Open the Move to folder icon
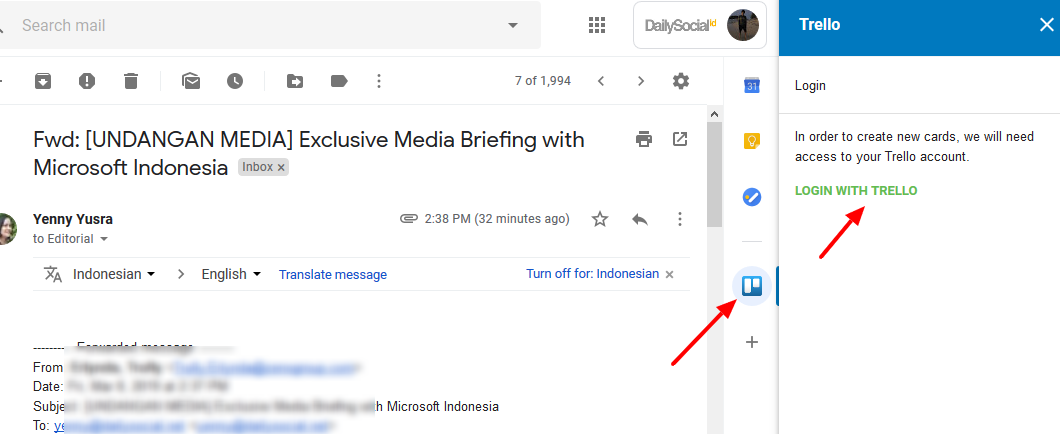This screenshot has width=1060, height=434. (295, 81)
